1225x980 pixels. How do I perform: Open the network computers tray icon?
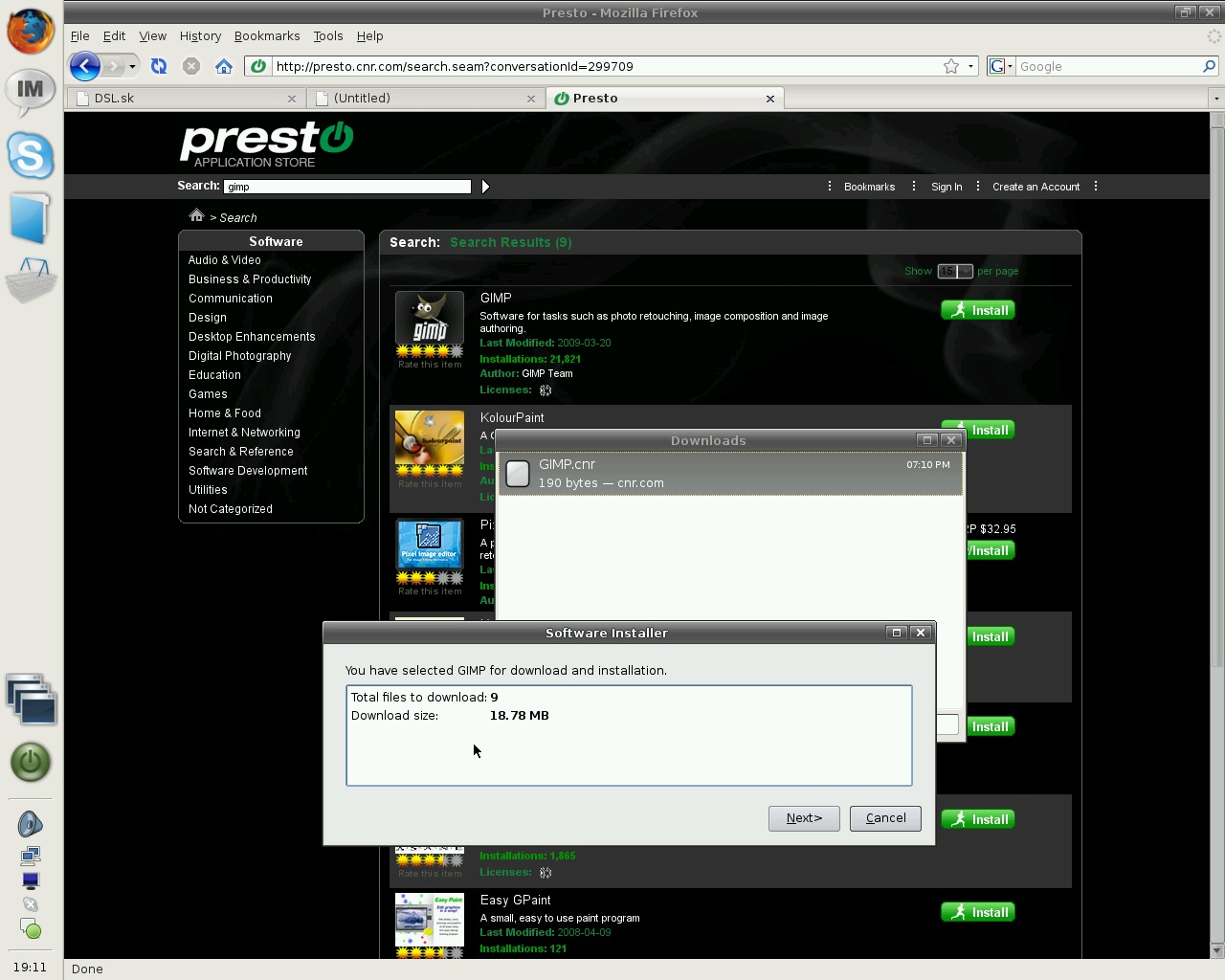(x=31, y=856)
